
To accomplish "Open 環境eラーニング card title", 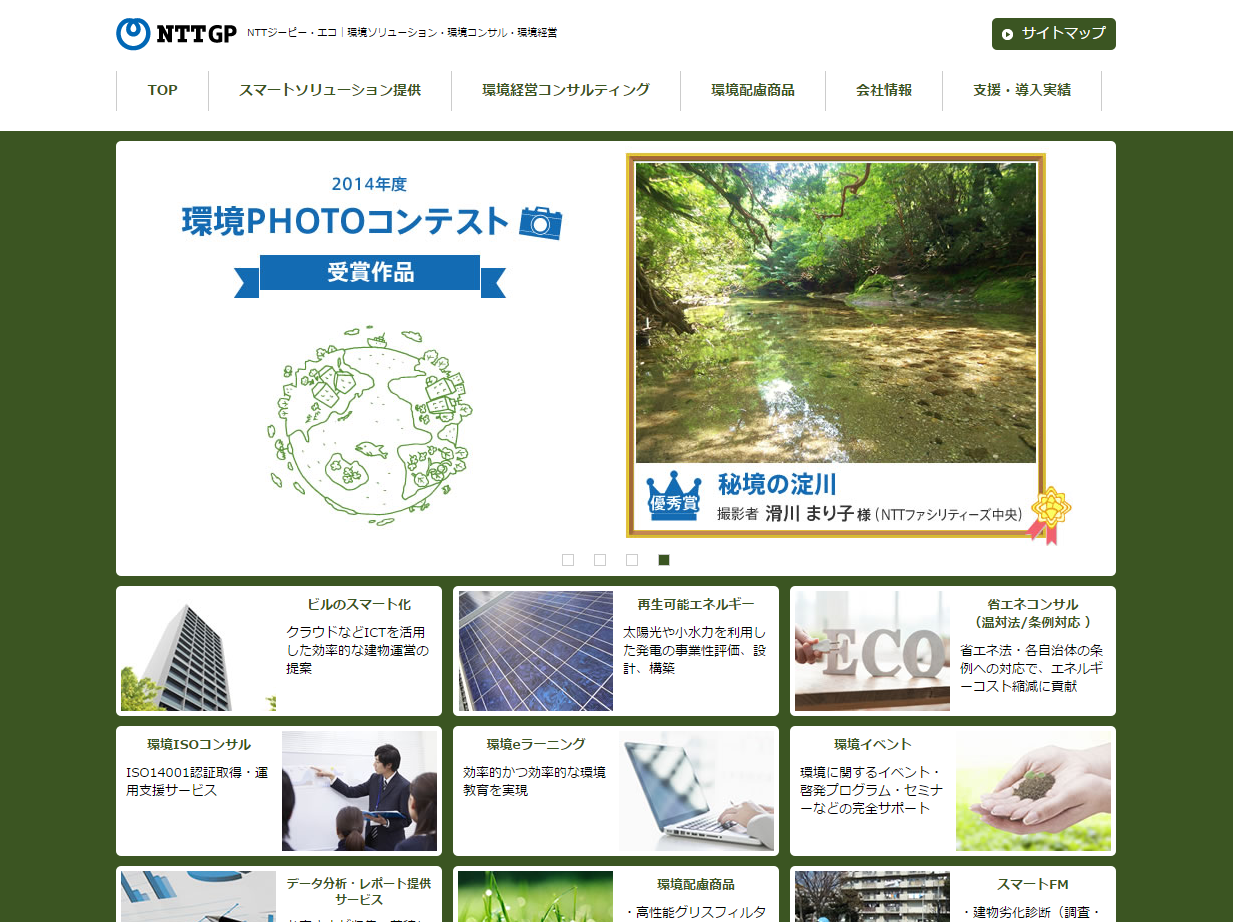I will click(536, 744).
